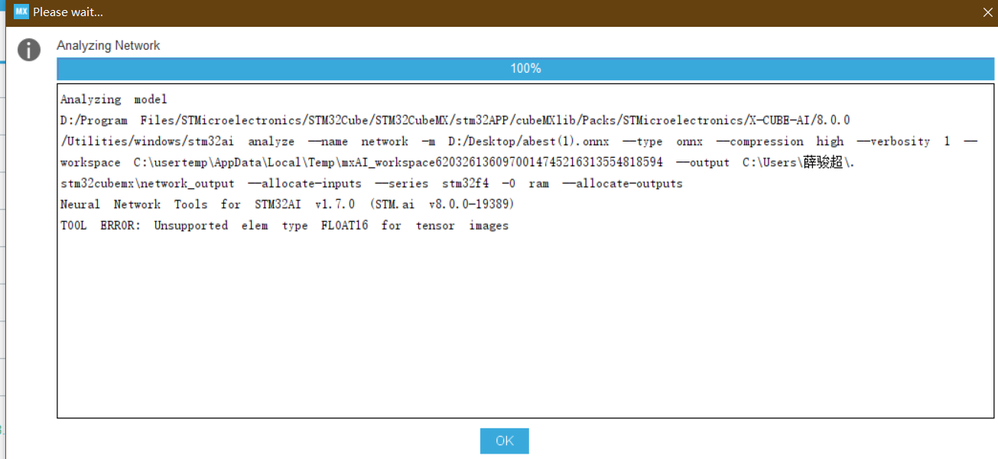Click the OK button
The width and height of the screenshot is (998, 459).
(504, 441)
